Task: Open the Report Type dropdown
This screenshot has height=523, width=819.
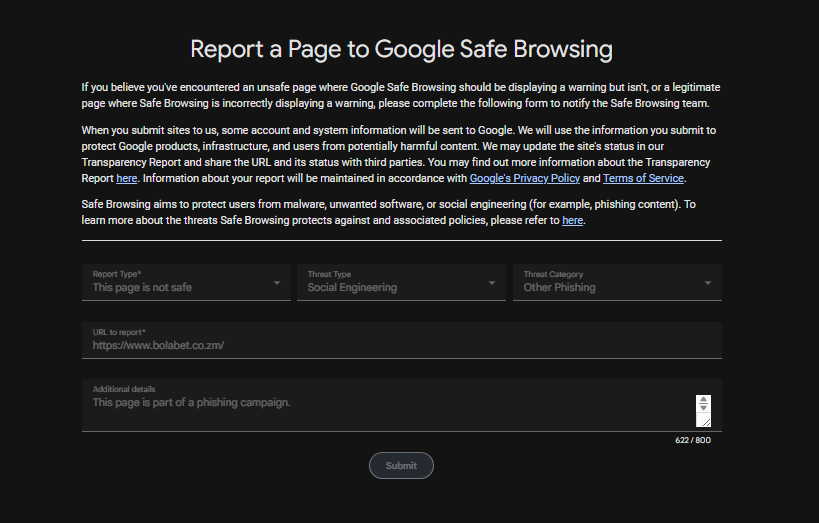Action: click(x=186, y=282)
